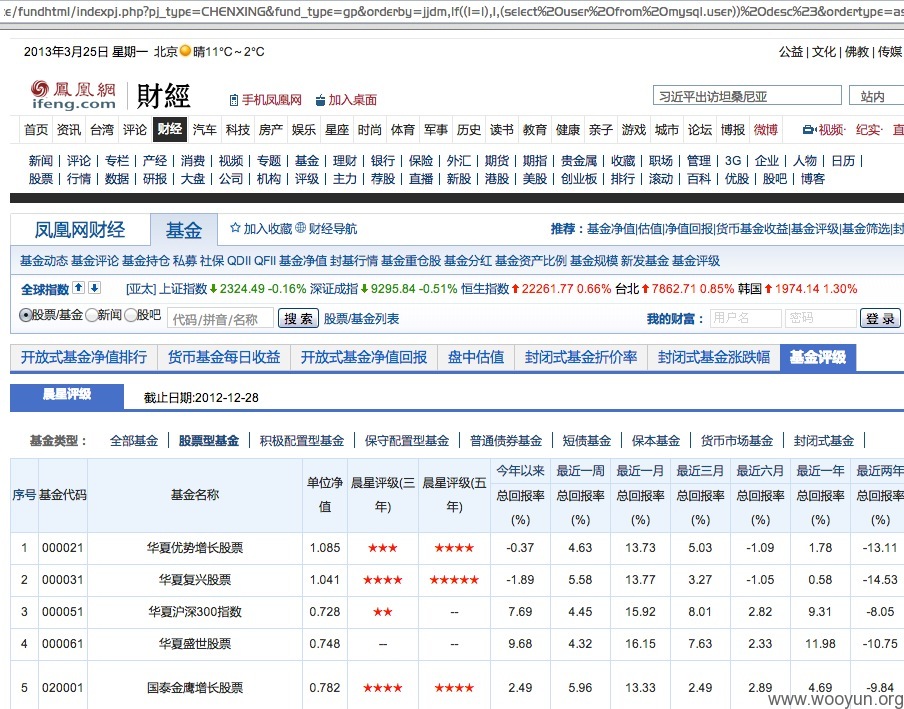Switch to 凤凰网财经 tab

click(x=80, y=230)
